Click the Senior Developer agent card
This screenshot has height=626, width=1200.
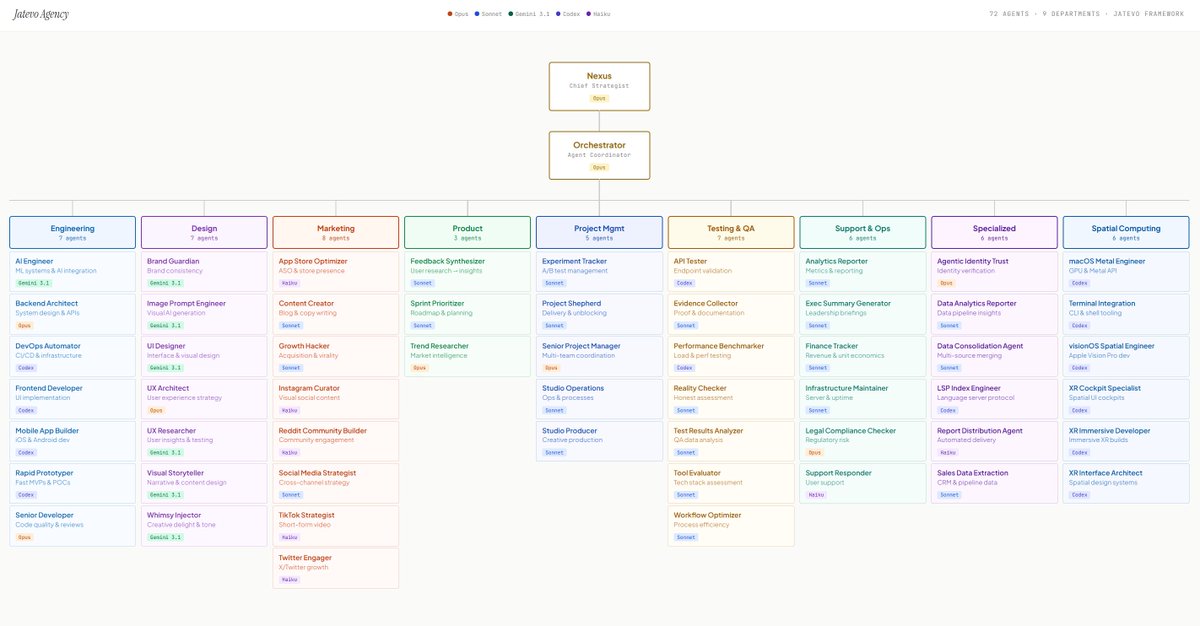(x=72, y=526)
